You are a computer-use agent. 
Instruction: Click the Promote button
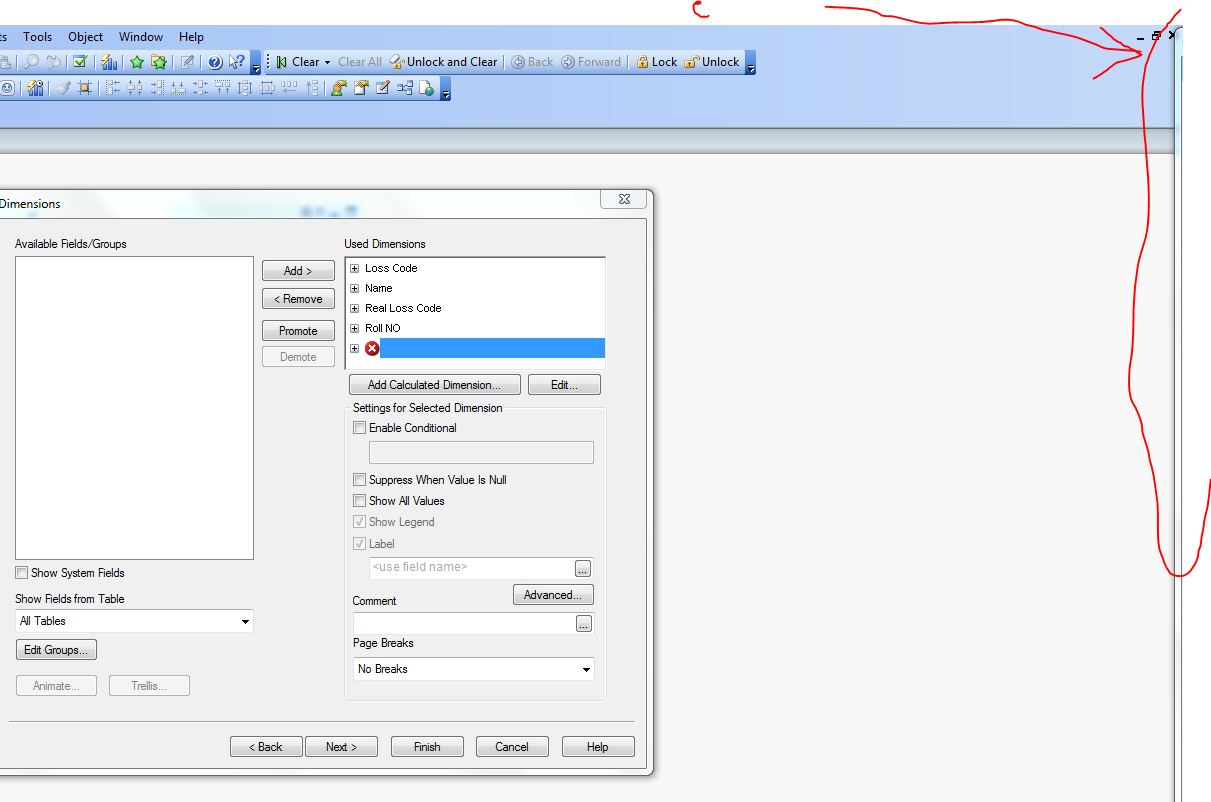[298, 331]
